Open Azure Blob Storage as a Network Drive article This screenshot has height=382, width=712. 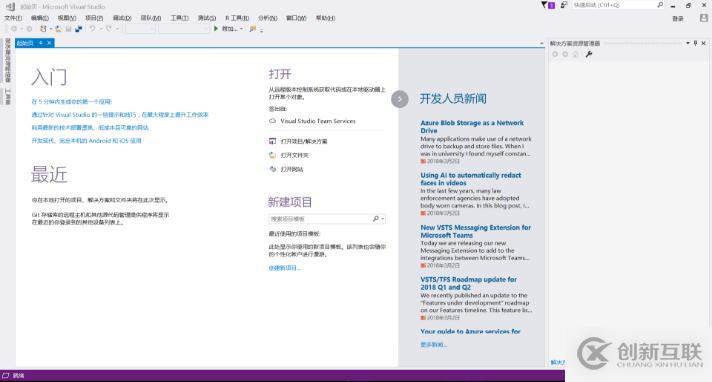(472, 127)
